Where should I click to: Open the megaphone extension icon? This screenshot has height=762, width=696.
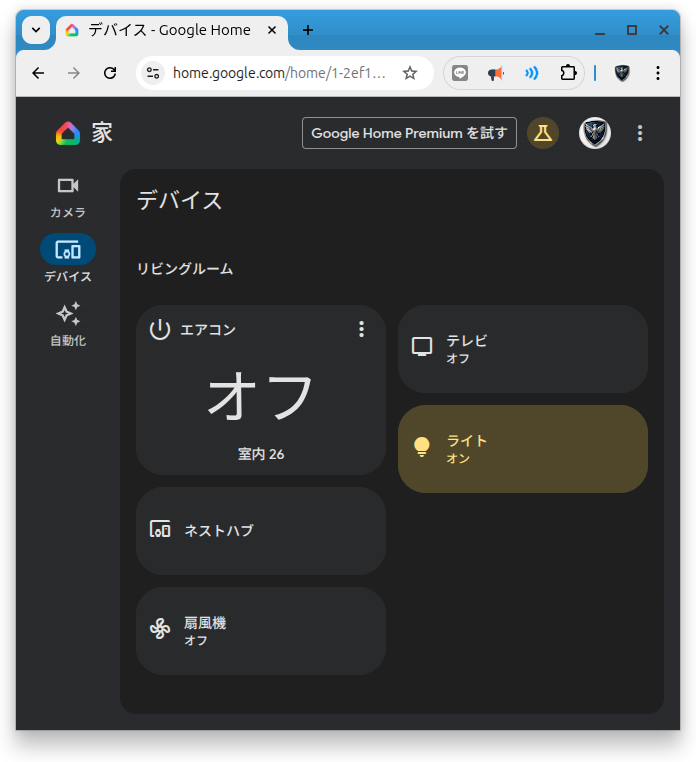pos(495,73)
